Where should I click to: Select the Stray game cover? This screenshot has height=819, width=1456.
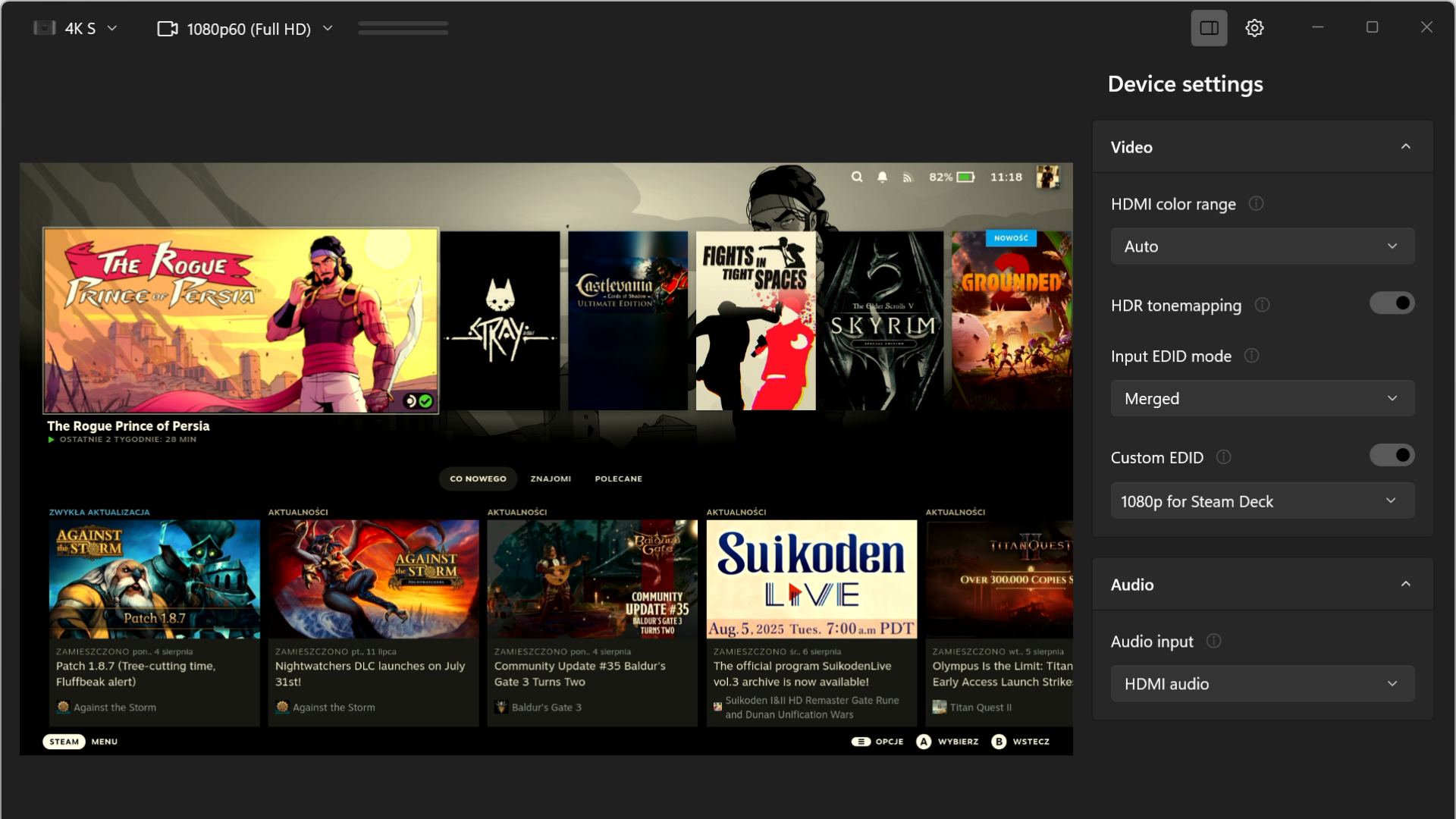click(x=500, y=321)
